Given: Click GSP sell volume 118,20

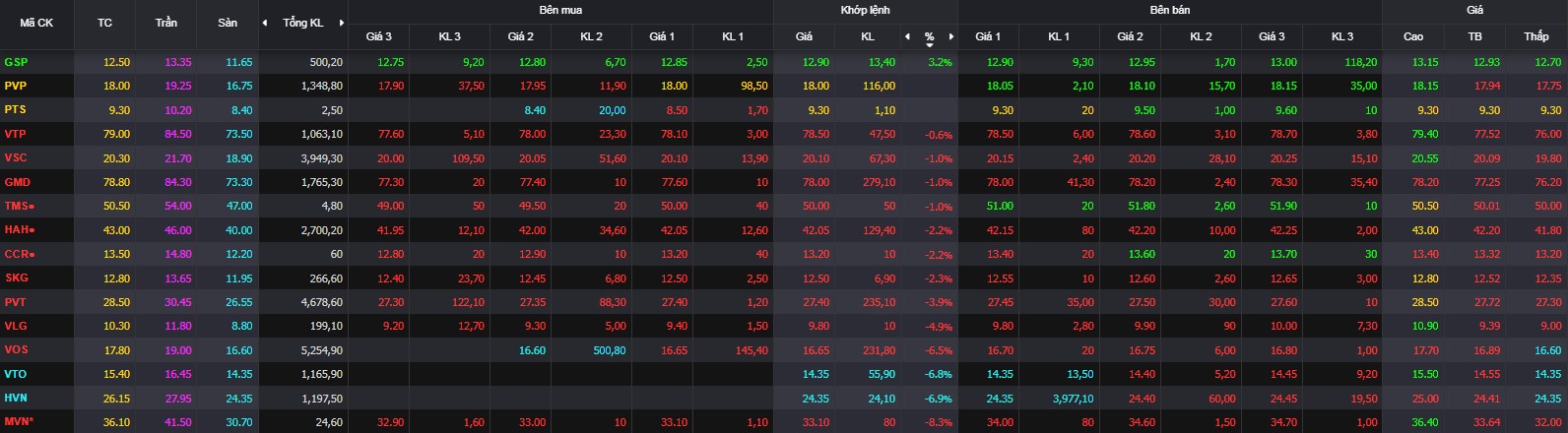Looking at the screenshot, I should pyautogui.click(x=1360, y=62).
